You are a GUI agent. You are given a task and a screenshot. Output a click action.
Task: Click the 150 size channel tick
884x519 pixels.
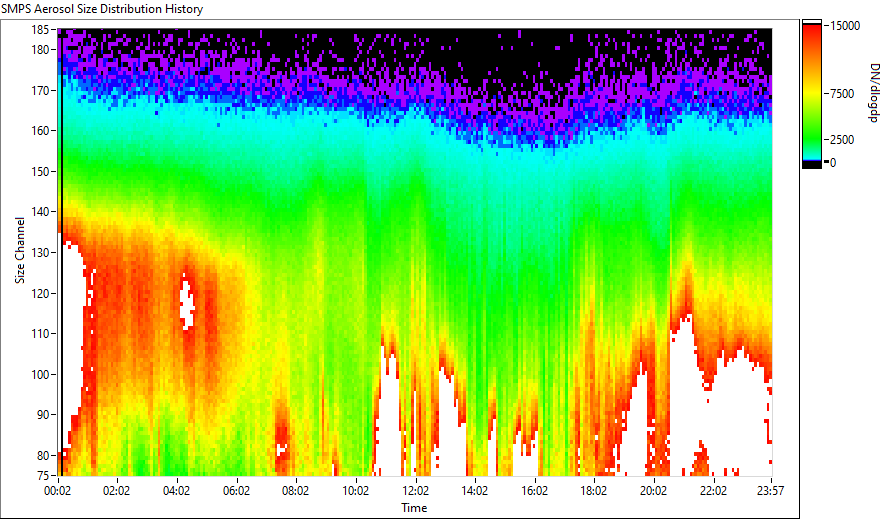point(41,171)
